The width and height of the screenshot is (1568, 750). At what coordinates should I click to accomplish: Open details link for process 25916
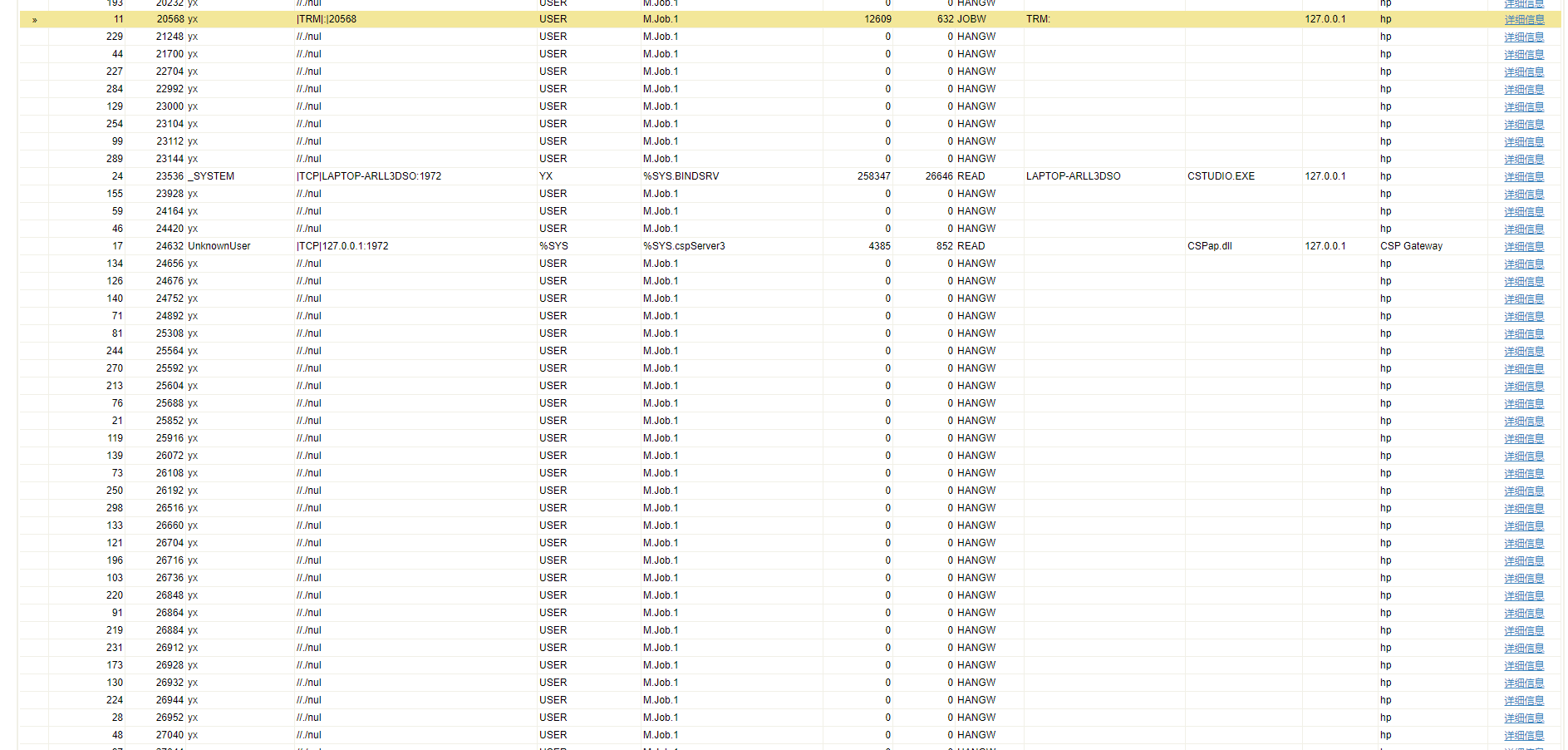click(x=1524, y=438)
